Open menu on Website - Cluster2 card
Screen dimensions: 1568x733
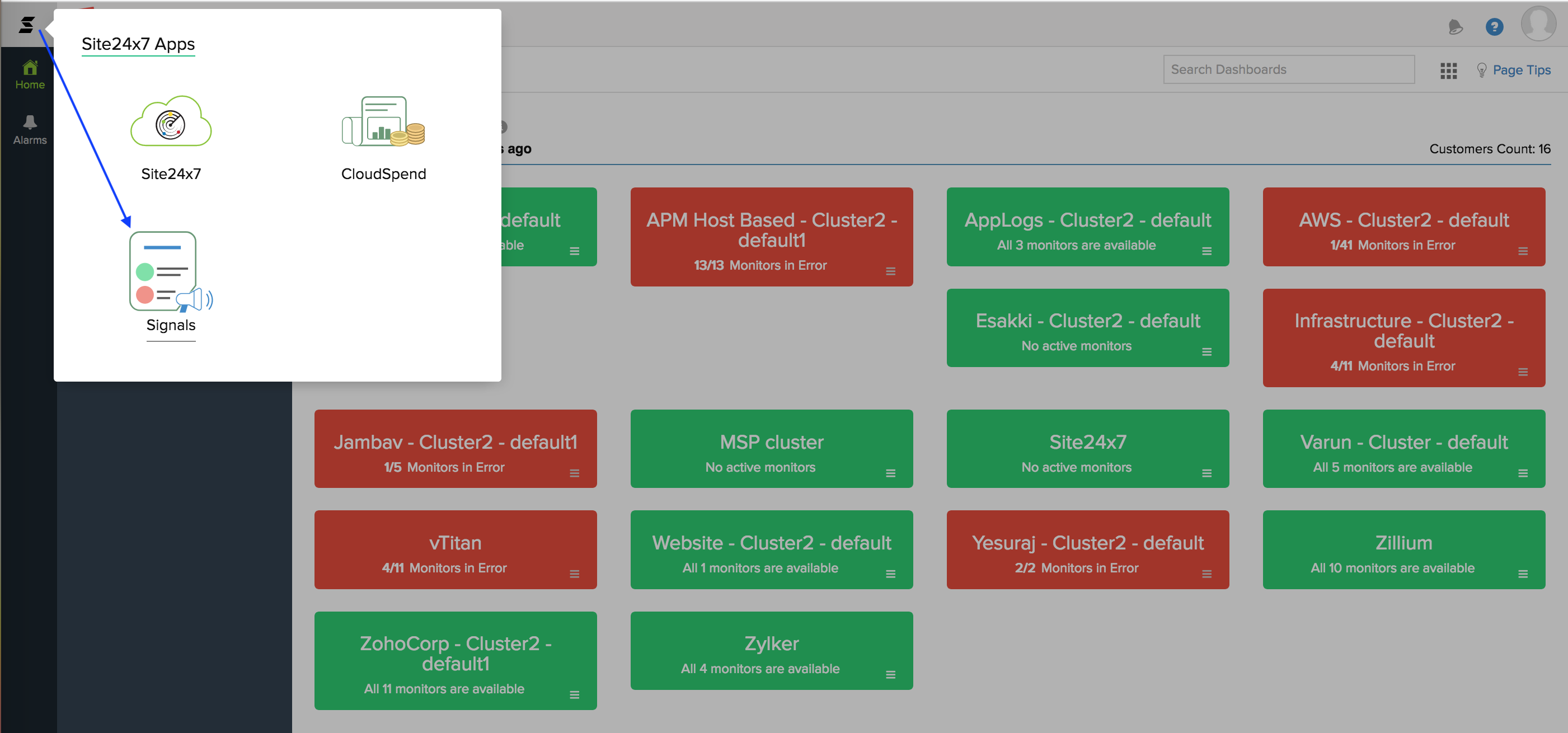890,574
